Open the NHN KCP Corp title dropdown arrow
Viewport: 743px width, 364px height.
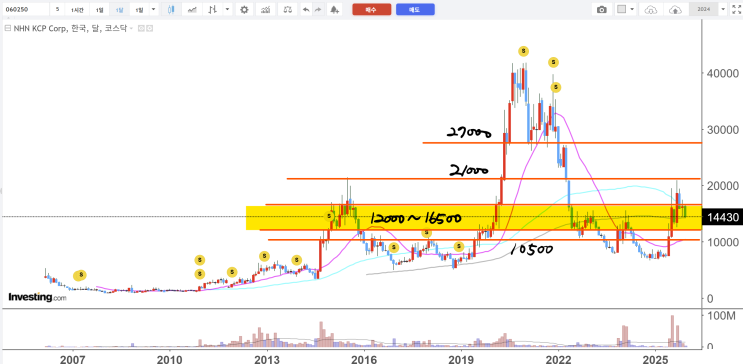pyautogui.click(x=131, y=29)
